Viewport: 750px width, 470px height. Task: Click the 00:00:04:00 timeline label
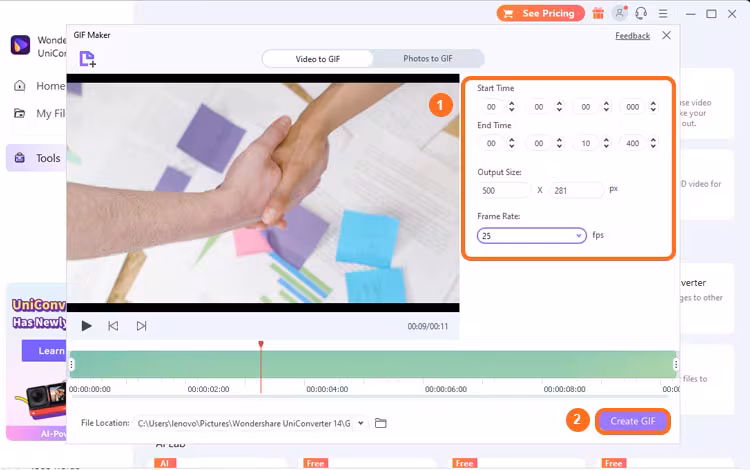point(327,389)
